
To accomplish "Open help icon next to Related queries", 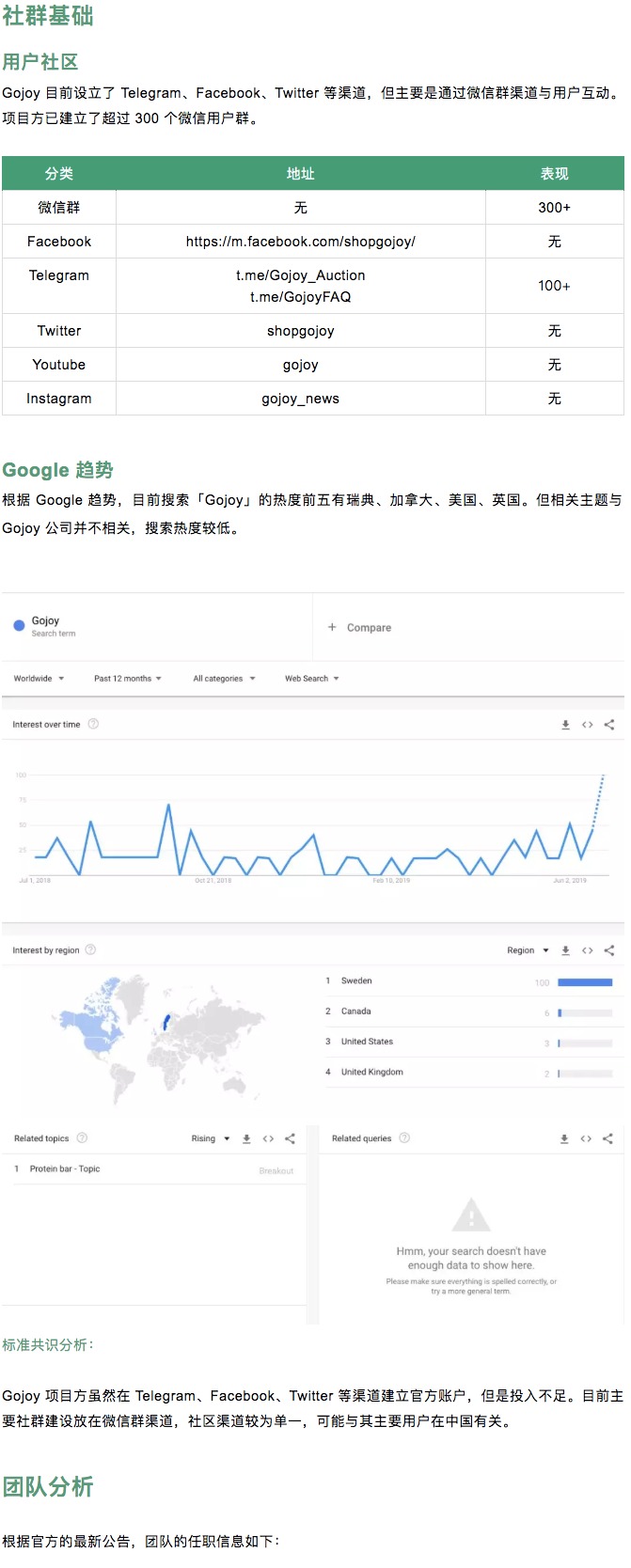I will [404, 1137].
